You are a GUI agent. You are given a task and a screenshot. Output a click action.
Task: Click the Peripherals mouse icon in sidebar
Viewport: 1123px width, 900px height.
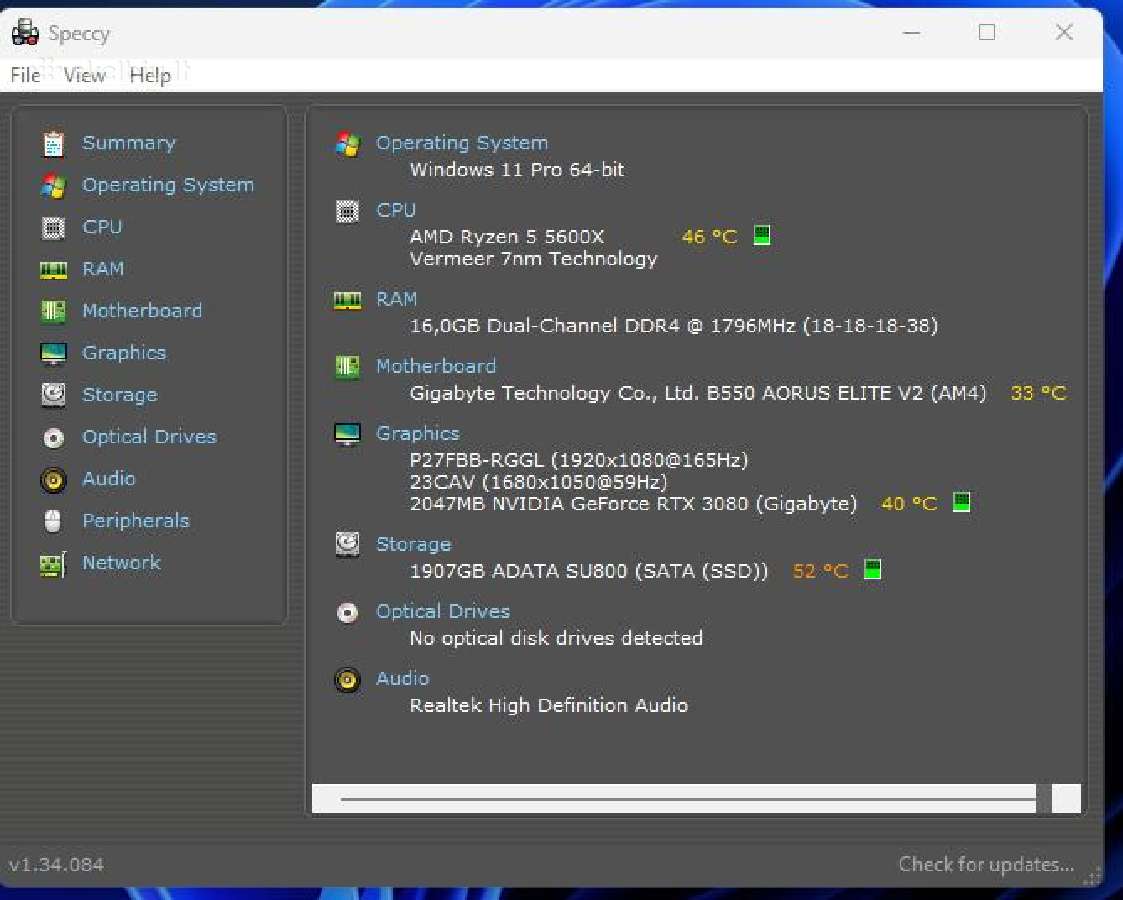[52, 521]
